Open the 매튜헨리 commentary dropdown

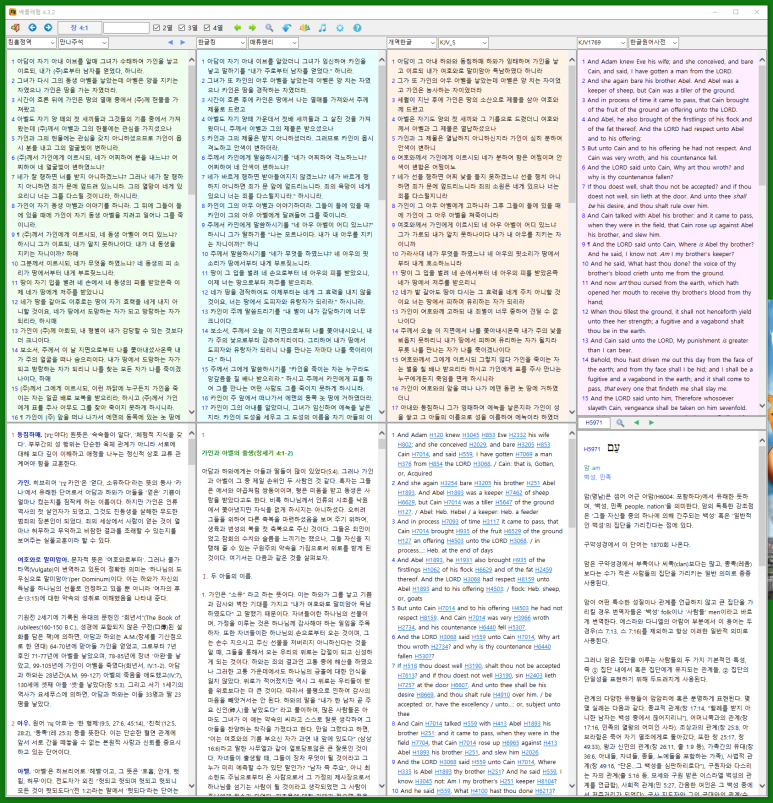[273, 43]
